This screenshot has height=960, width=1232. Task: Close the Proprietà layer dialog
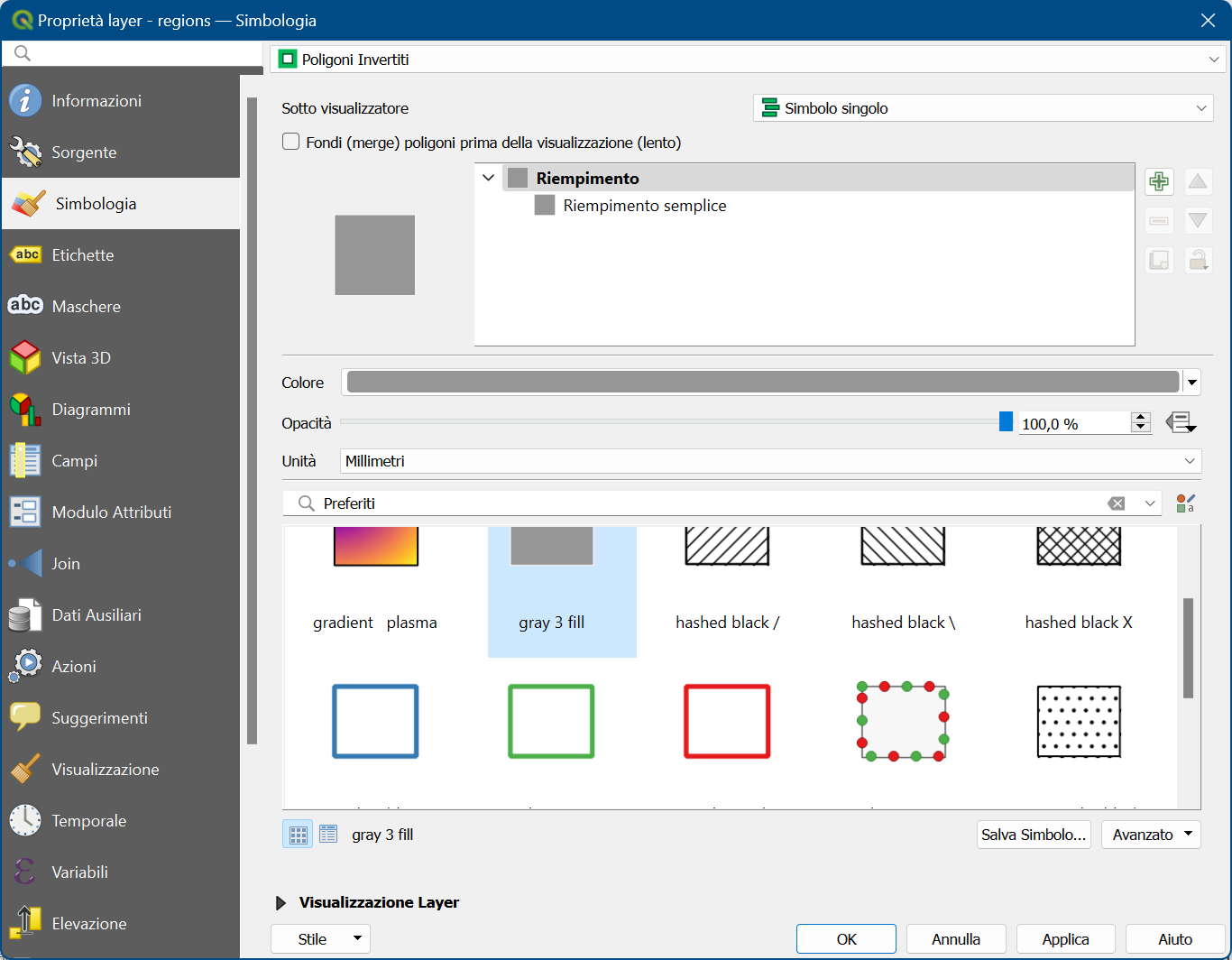(x=1209, y=20)
